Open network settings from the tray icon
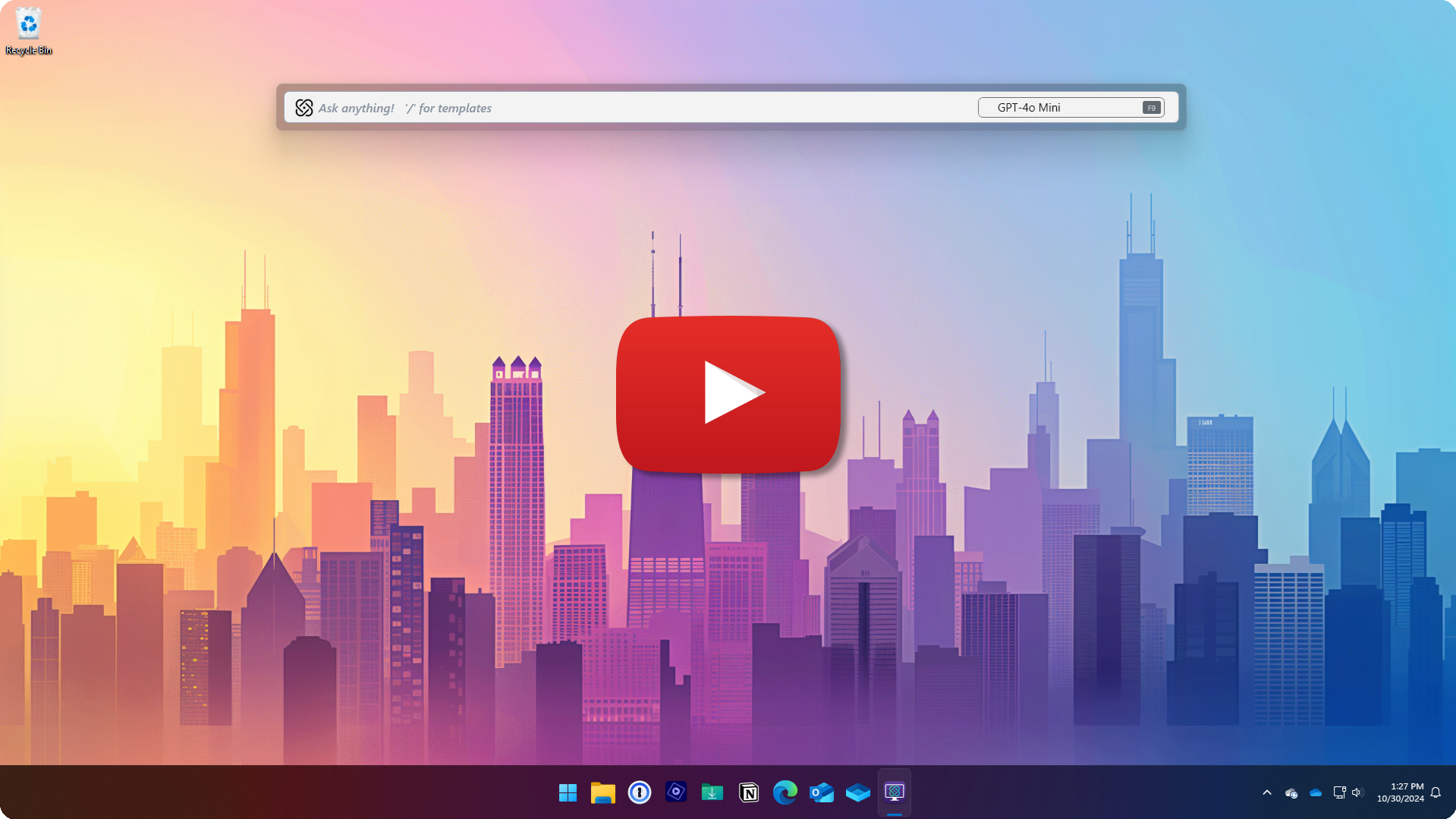 pos(1340,792)
